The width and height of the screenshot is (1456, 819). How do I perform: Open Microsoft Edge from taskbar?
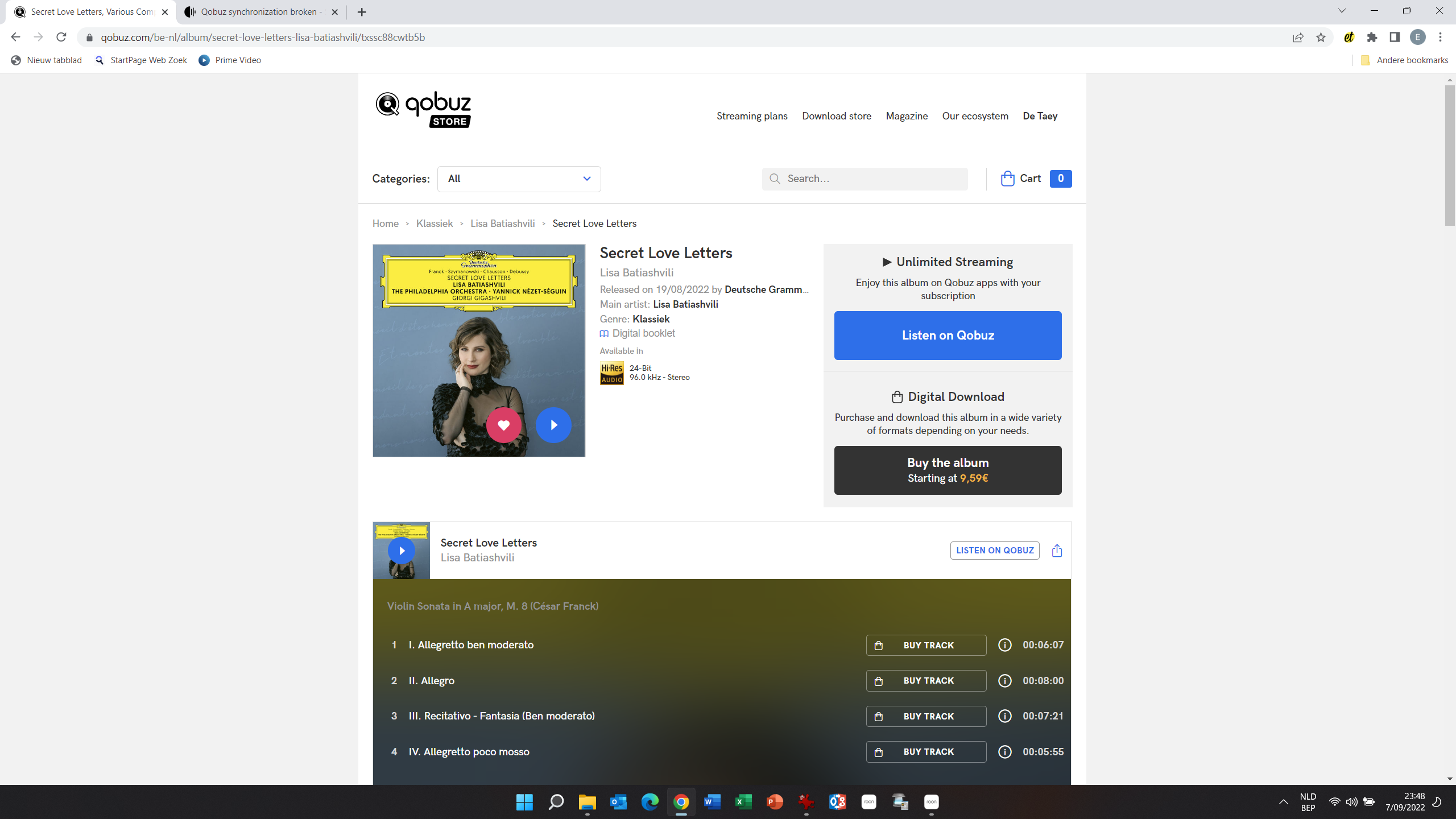pyautogui.click(x=650, y=802)
